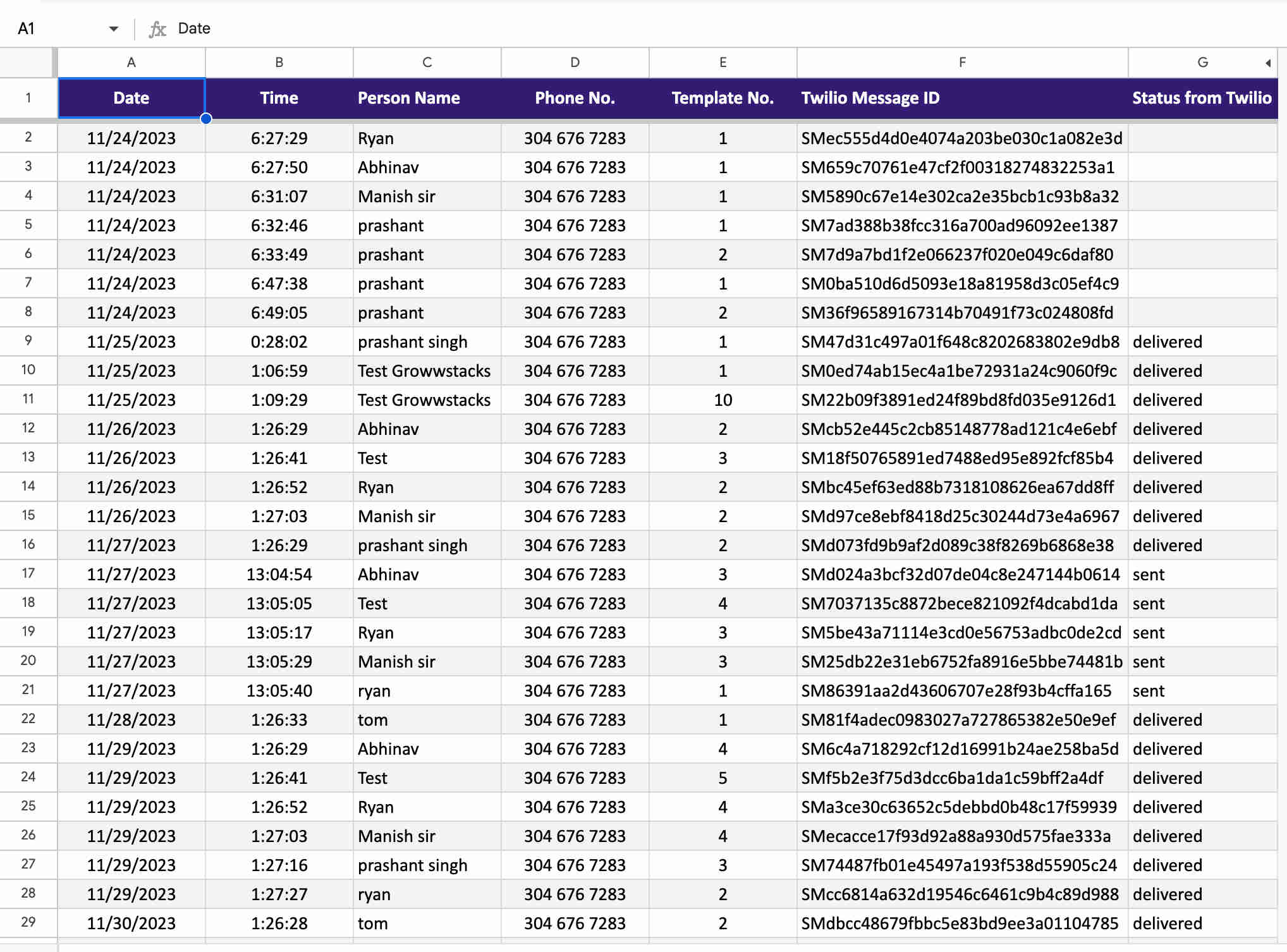1287x952 pixels.
Task: Click time cell 13:04:54
Action: (279, 575)
